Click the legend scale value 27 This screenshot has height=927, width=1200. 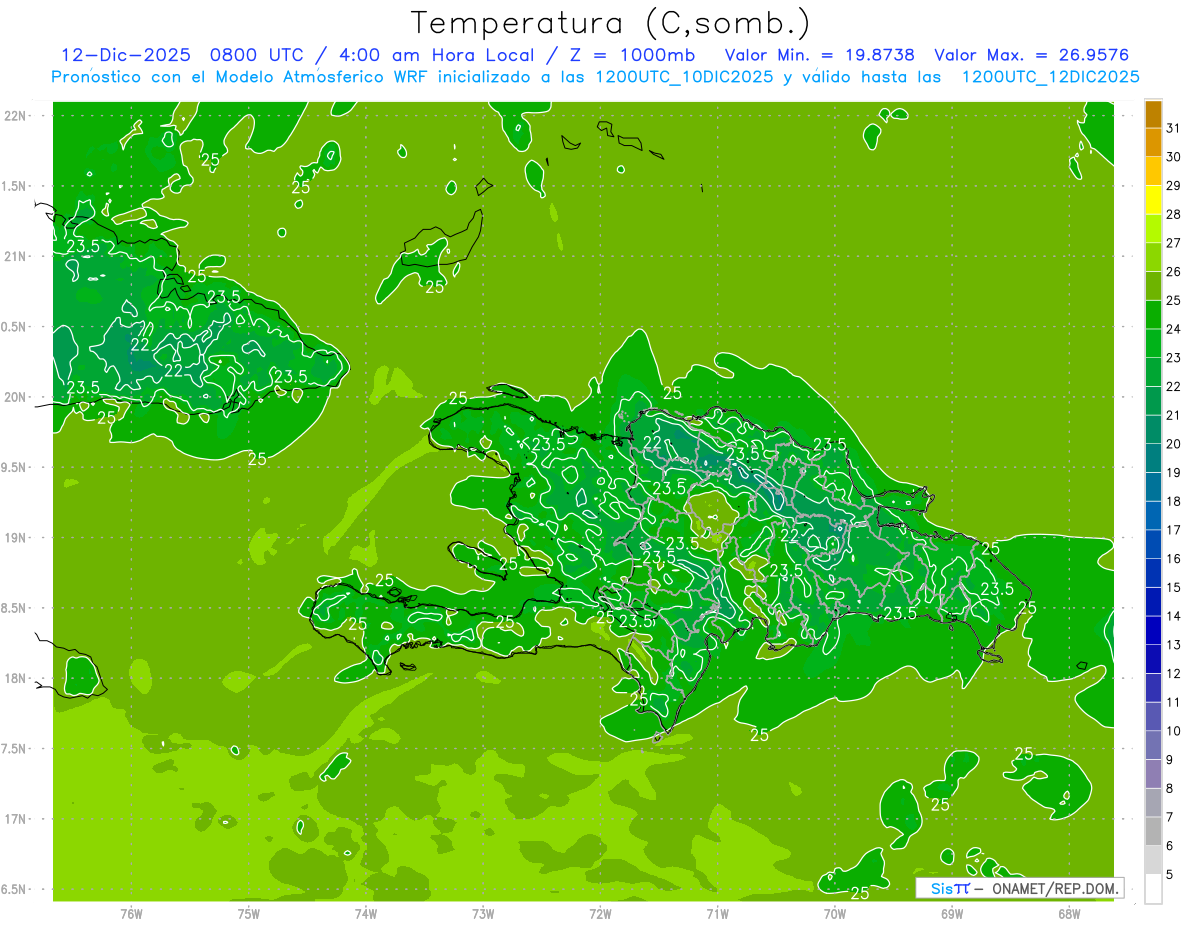(1173, 243)
